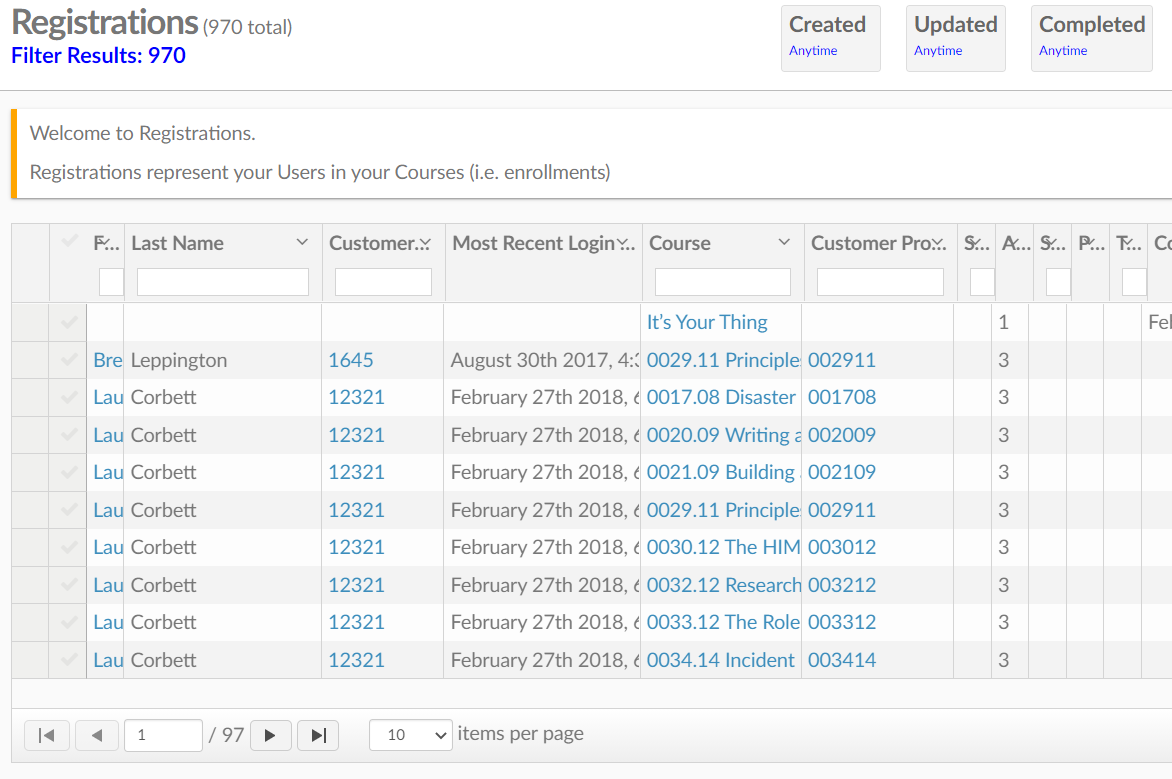Open customer product 002109 link
The image size is (1172, 779).
[x=842, y=472]
